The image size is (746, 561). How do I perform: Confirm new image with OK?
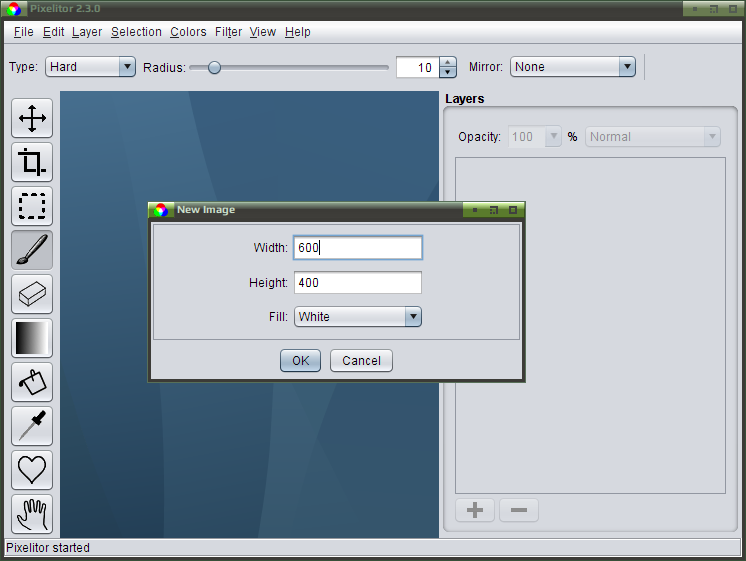pos(300,361)
